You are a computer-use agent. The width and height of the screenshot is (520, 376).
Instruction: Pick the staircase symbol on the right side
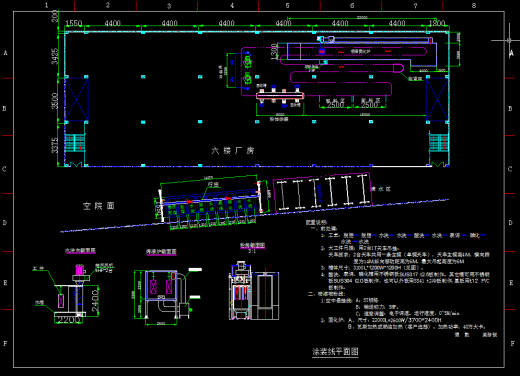(x=439, y=142)
